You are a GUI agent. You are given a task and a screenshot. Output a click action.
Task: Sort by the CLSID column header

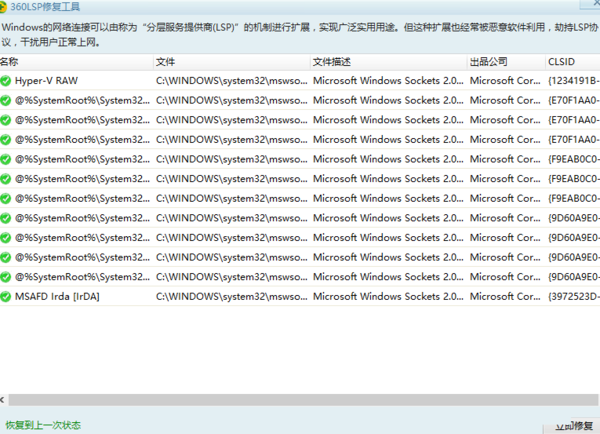[x=573, y=62]
